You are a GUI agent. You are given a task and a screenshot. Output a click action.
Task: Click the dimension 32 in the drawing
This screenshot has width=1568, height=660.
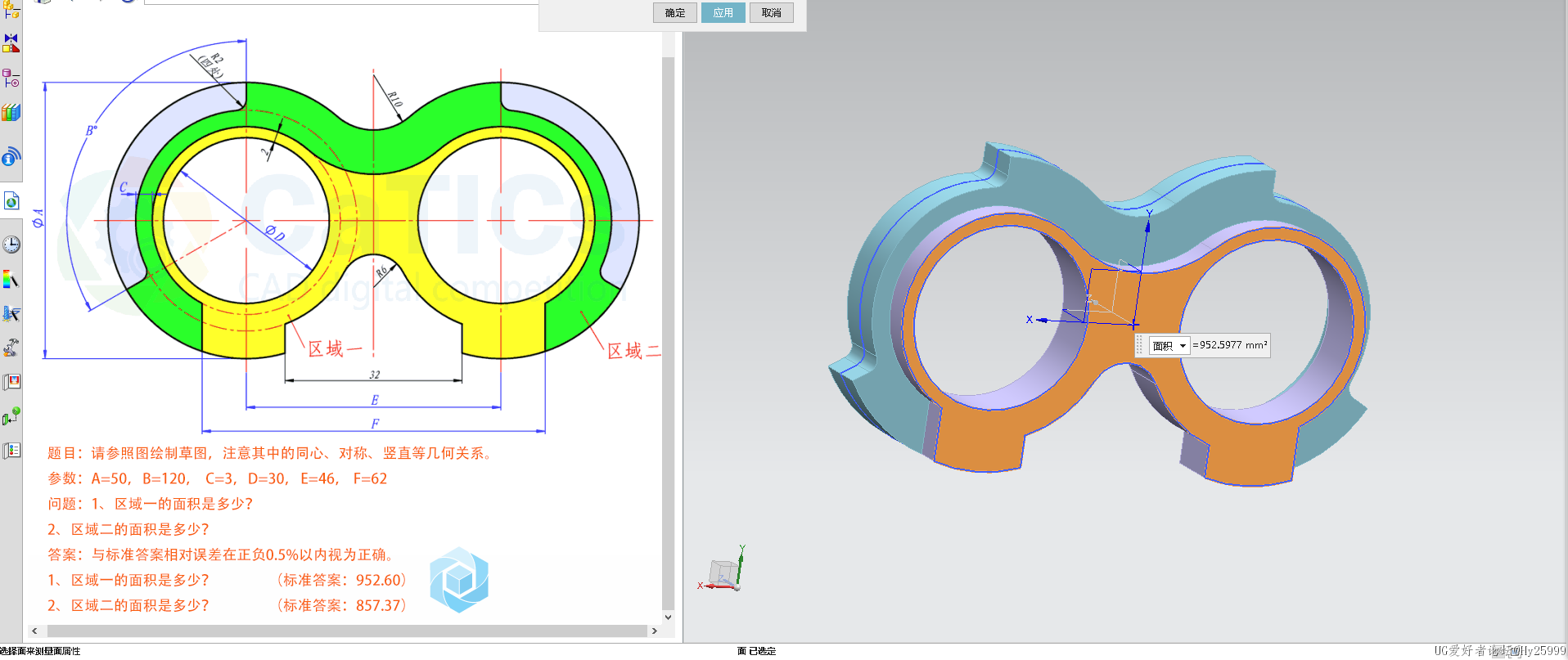(374, 375)
